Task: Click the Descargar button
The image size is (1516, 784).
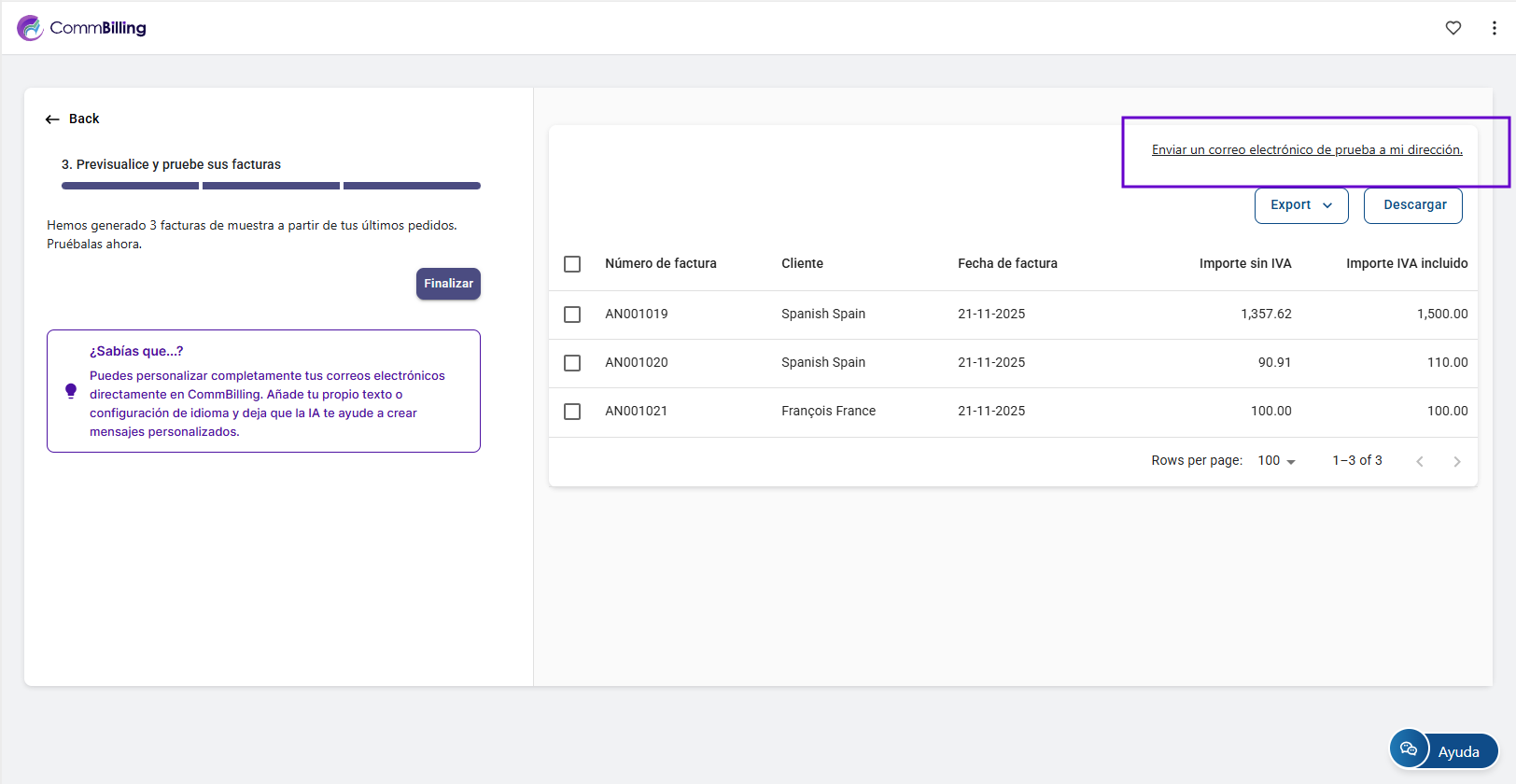Action: click(x=1413, y=205)
